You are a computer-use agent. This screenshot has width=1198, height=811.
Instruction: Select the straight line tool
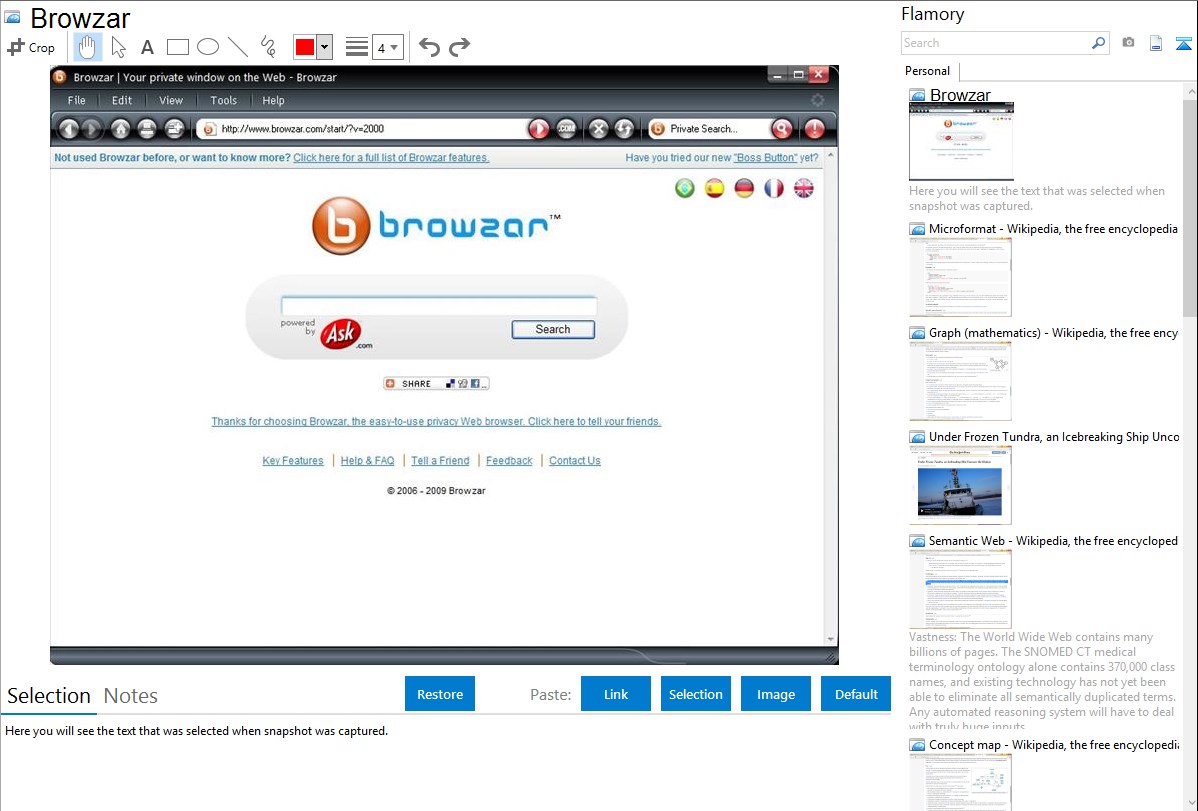click(237, 47)
